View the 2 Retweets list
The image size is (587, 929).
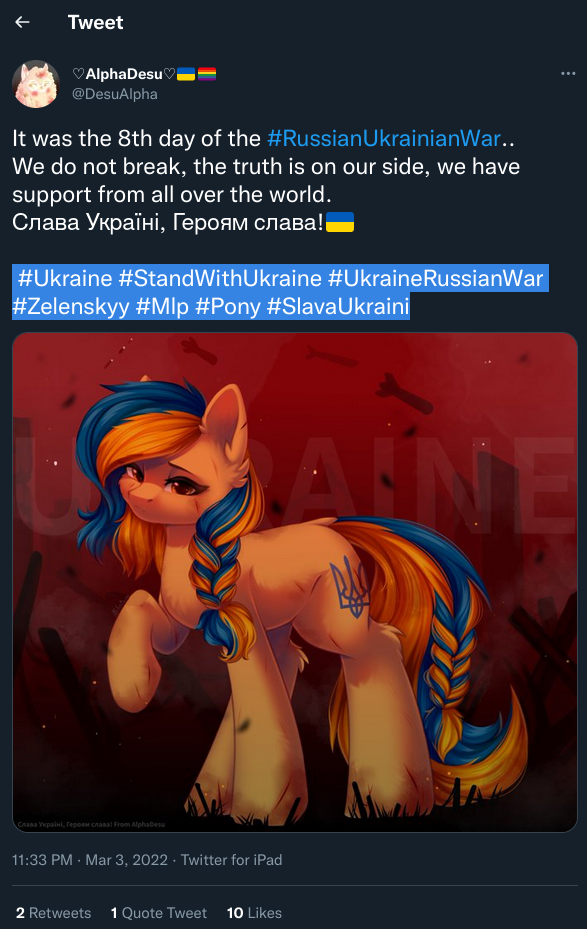click(53, 913)
